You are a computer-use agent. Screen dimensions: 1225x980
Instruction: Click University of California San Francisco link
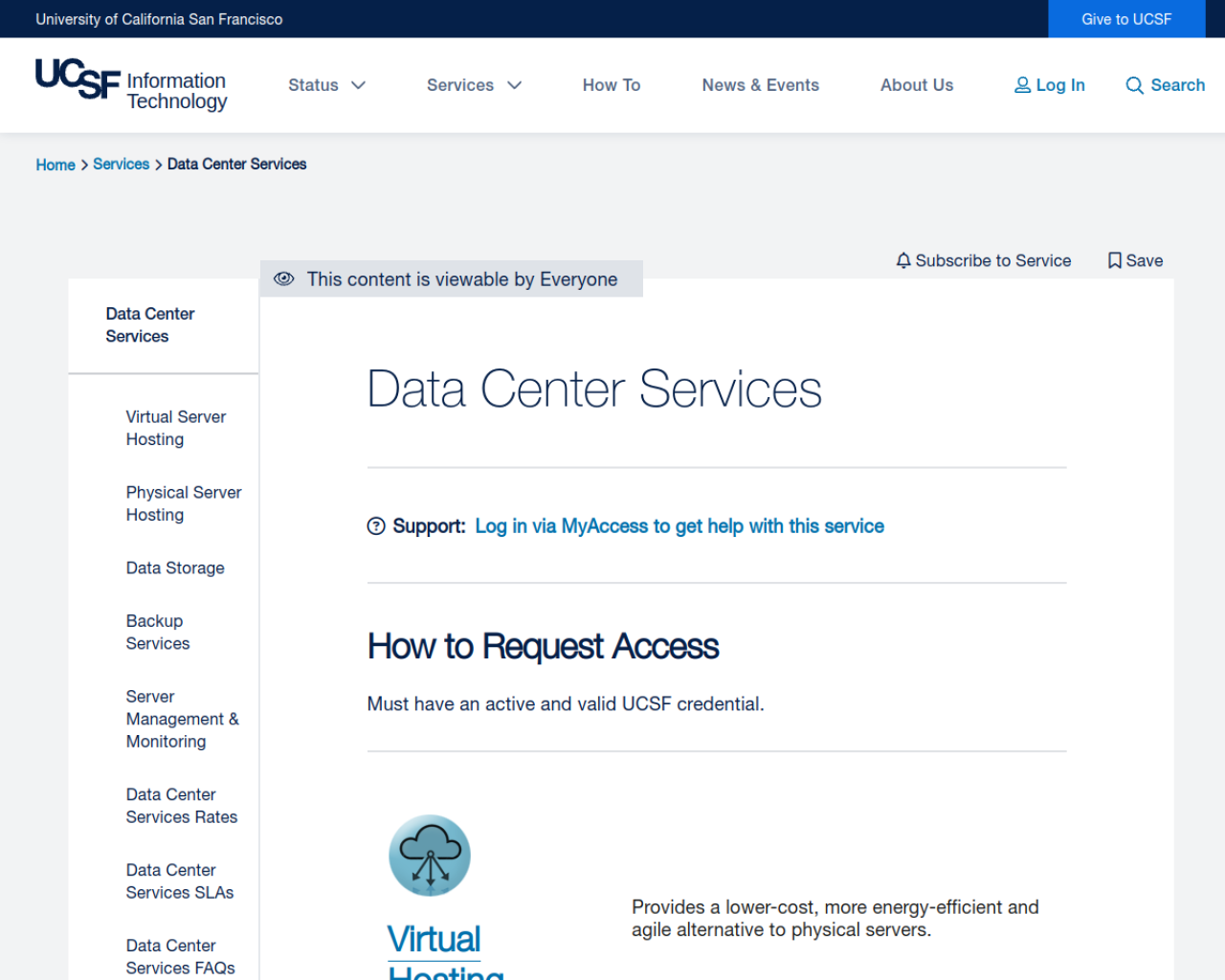coord(159,19)
